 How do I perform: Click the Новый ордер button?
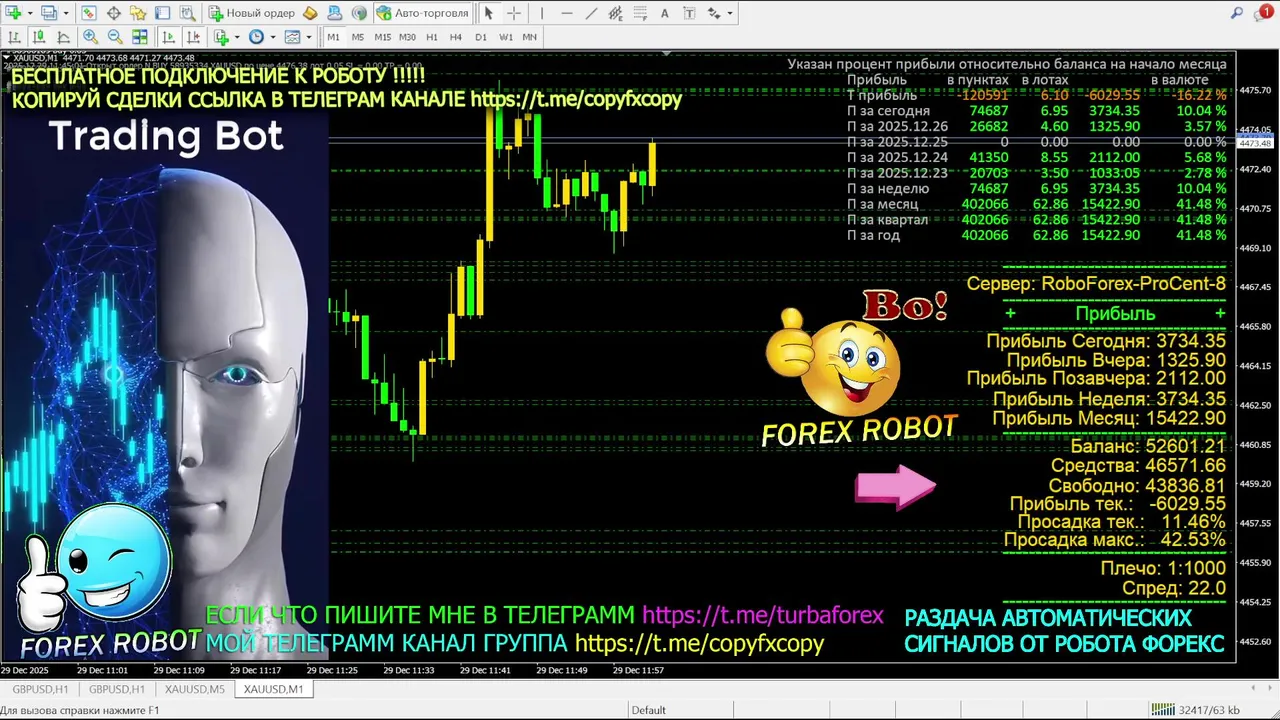pos(251,13)
